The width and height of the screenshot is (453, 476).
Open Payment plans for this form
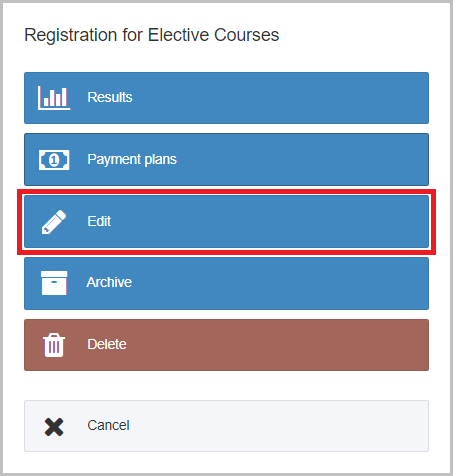click(226, 159)
